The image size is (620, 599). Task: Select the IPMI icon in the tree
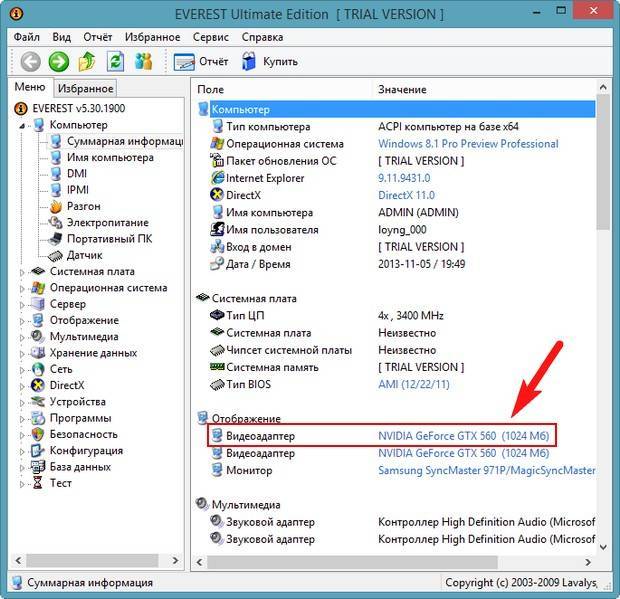coord(56,190)
